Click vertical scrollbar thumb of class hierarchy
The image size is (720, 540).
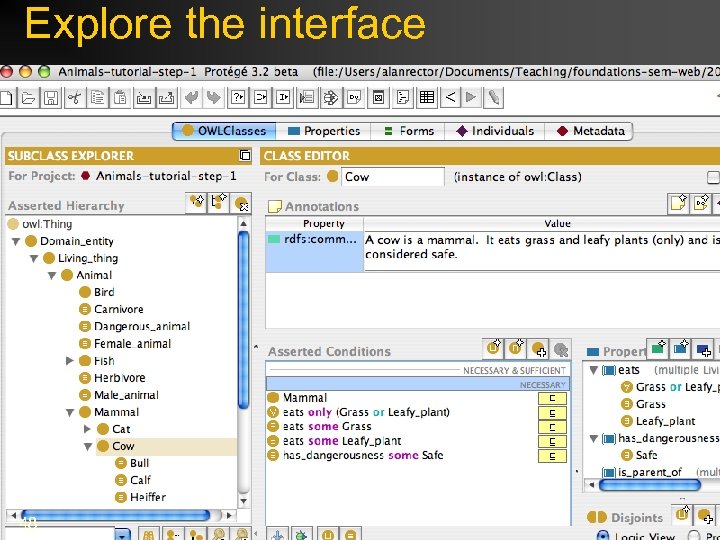[244, 320]
